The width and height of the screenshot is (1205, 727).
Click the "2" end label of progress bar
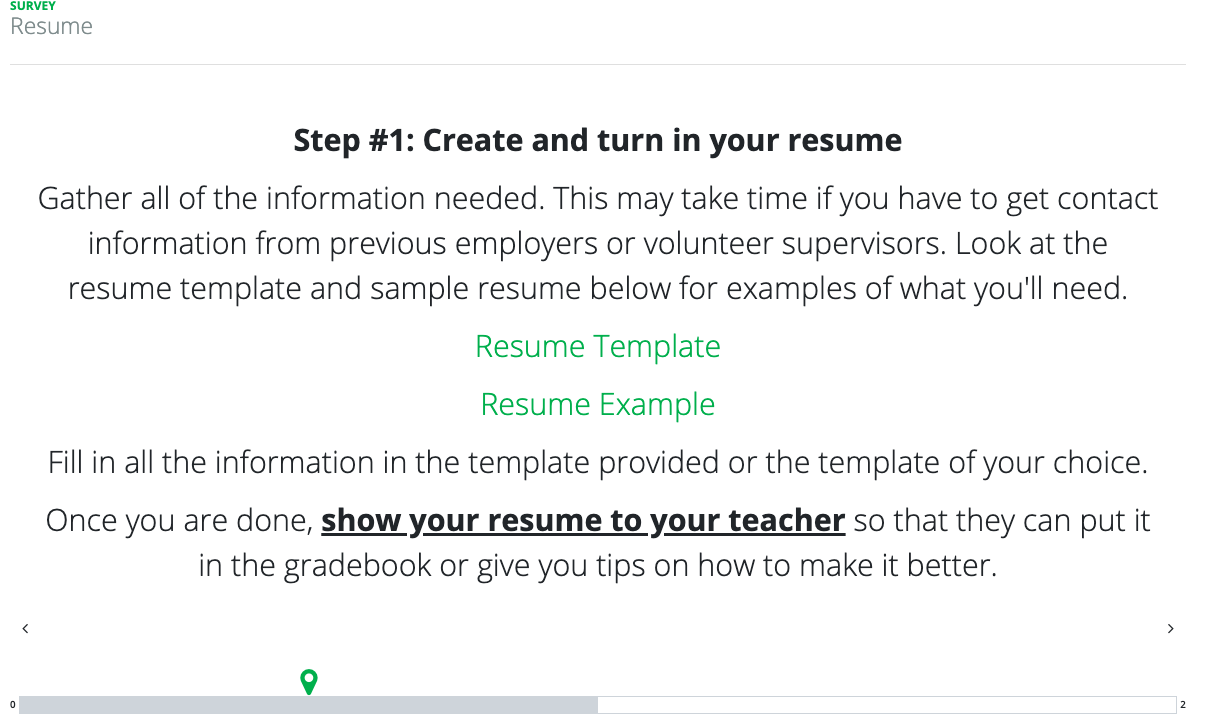click(x=1183, y=705)
